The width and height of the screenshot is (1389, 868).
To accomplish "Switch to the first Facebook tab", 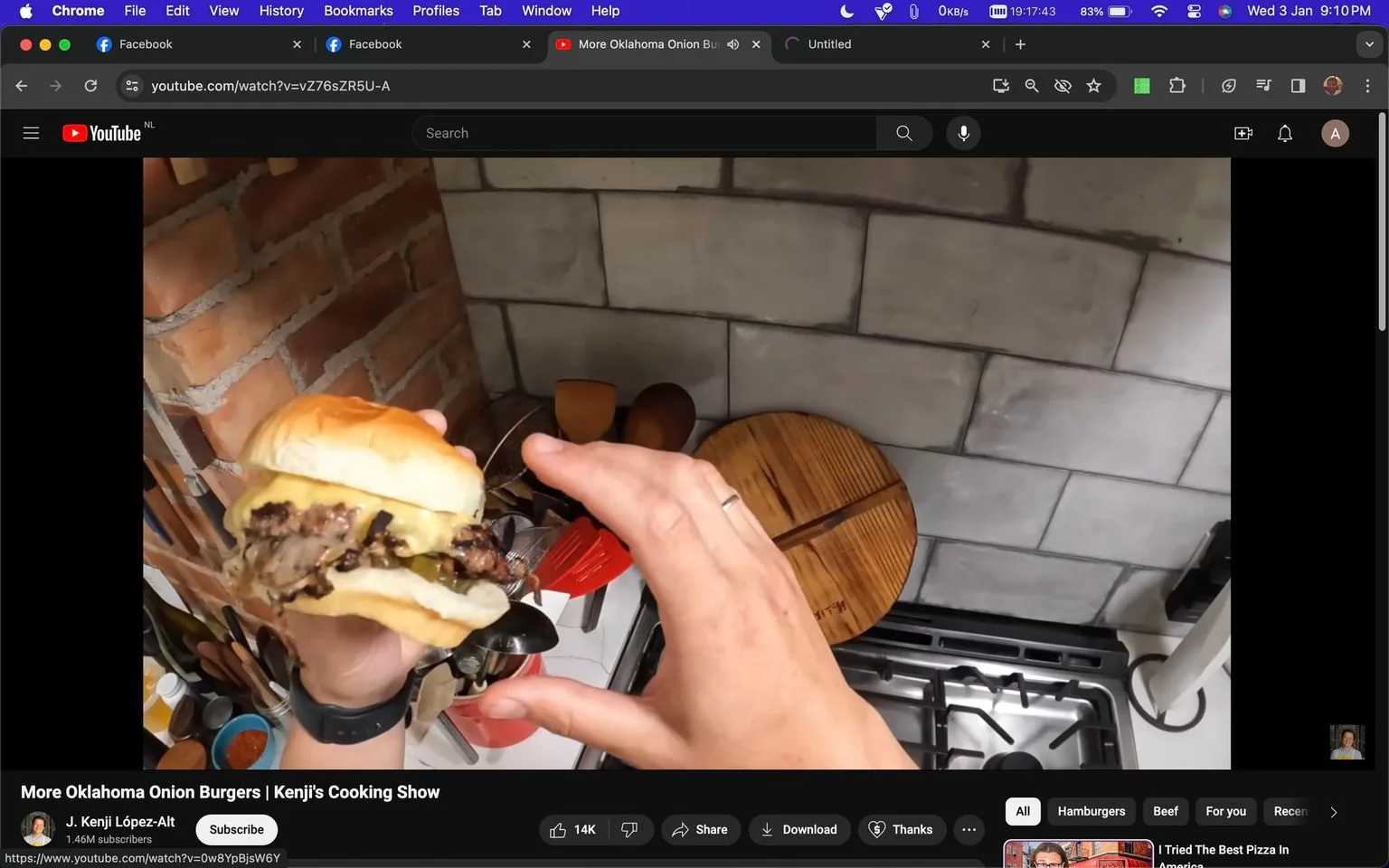I will pyautogui.click(x=199, y=44).
